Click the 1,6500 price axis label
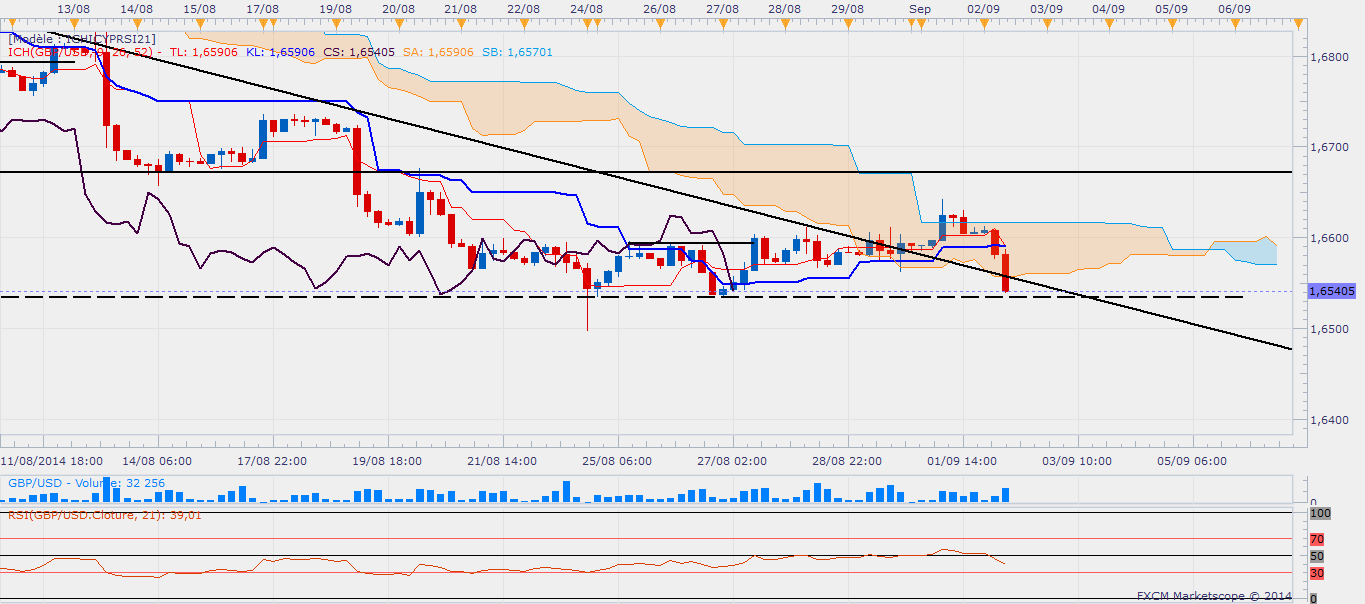Image resolution: width=1365 pixels, height=604 pixels. pyautogui.click(x=1329, y=329)
